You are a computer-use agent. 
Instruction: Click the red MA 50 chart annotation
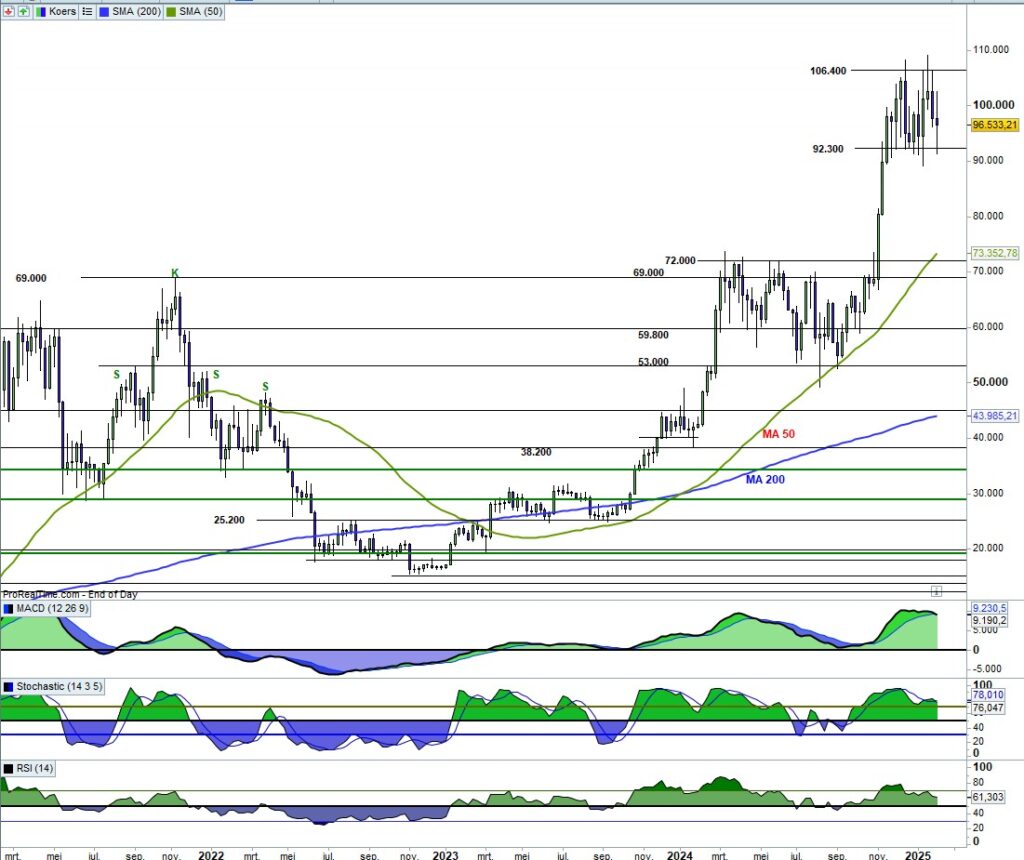777,434
